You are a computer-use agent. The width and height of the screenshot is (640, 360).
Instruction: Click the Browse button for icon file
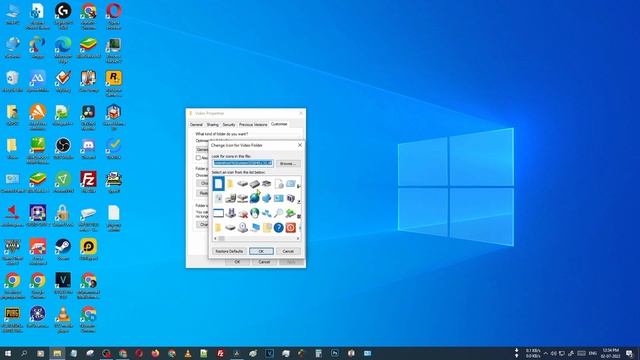click(288, 163)
